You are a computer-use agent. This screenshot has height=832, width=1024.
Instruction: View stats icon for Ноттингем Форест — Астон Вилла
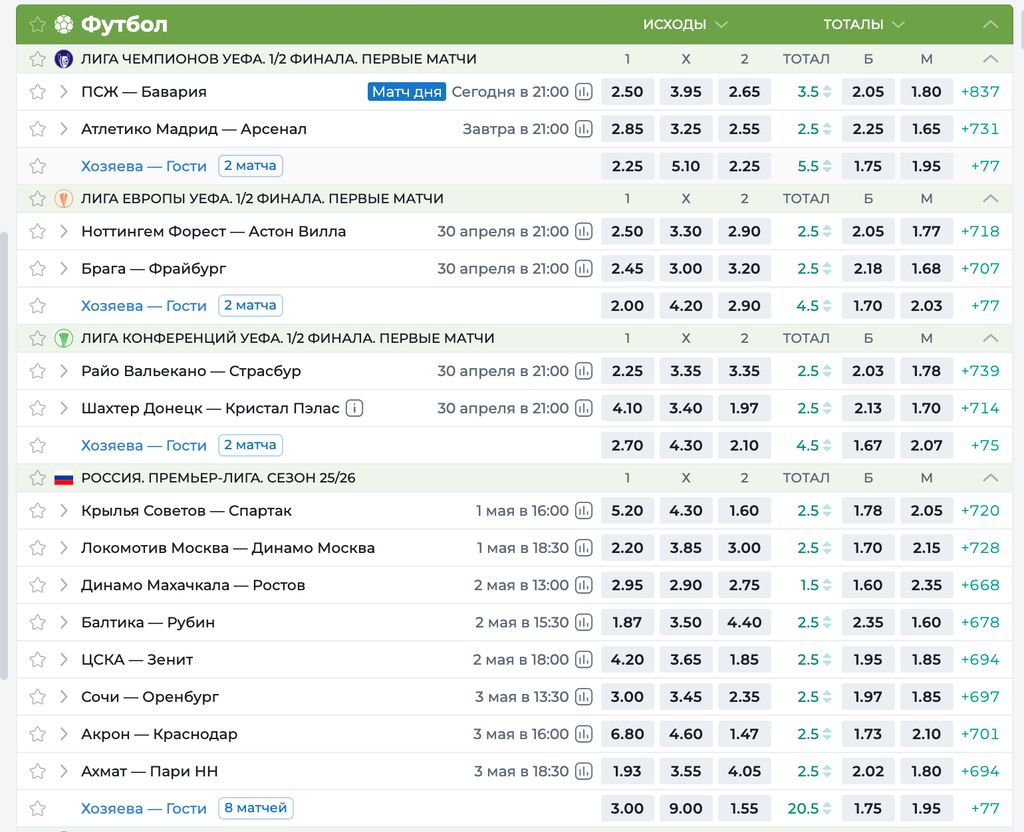tap(584, 232)
